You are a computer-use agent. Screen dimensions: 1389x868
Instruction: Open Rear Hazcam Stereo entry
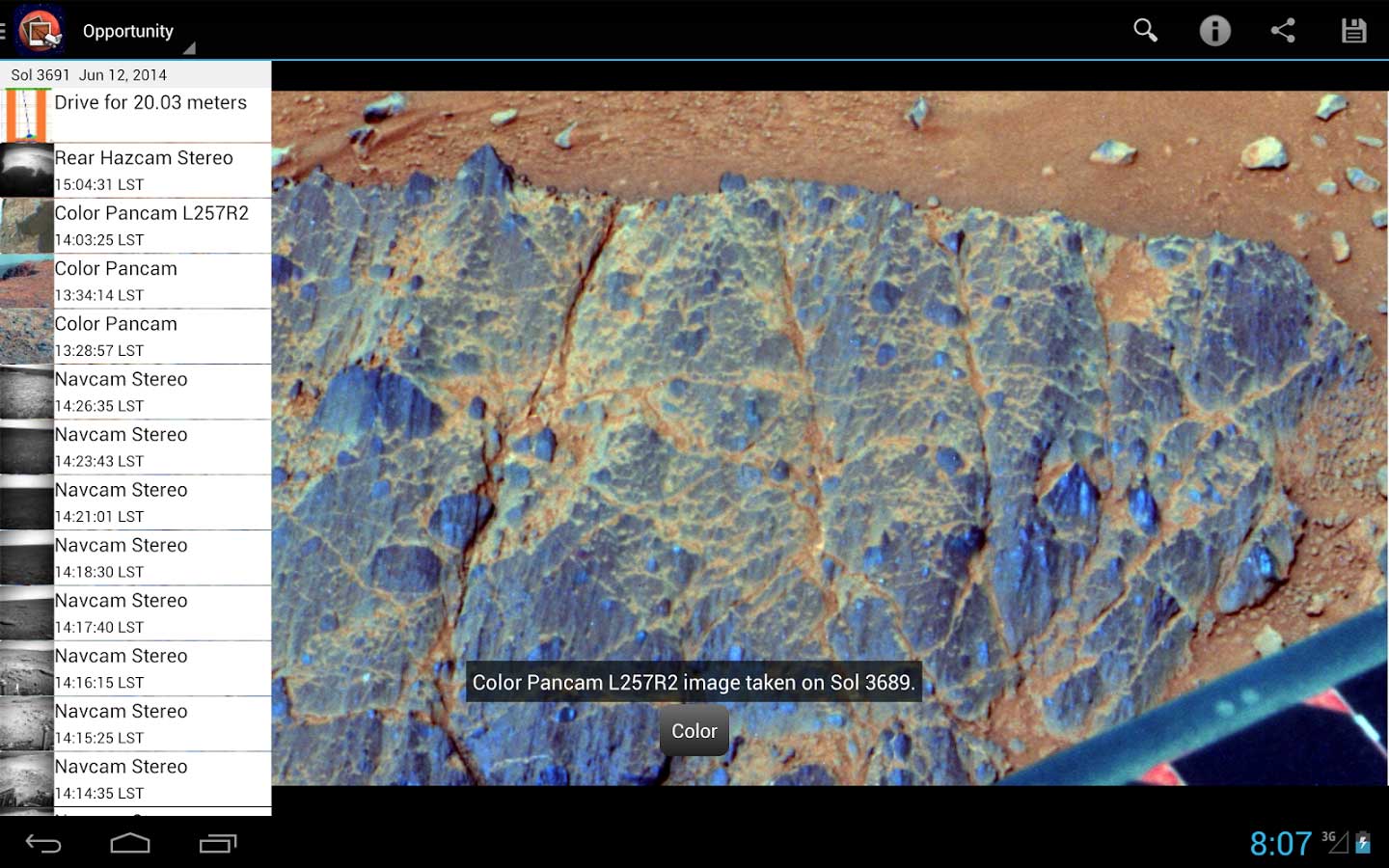135,171
